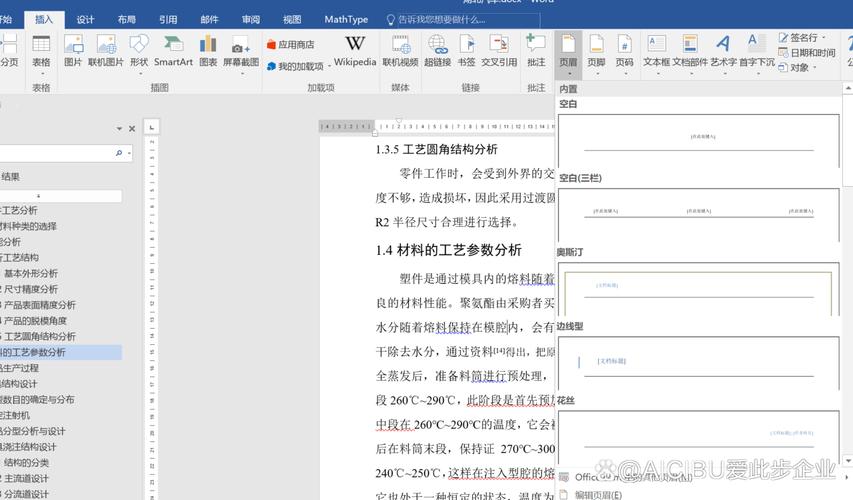Open the 形状 shapes gallery
Image resolution: width=853 pixels, height=500 pixels.
click(x=139, y=52)
